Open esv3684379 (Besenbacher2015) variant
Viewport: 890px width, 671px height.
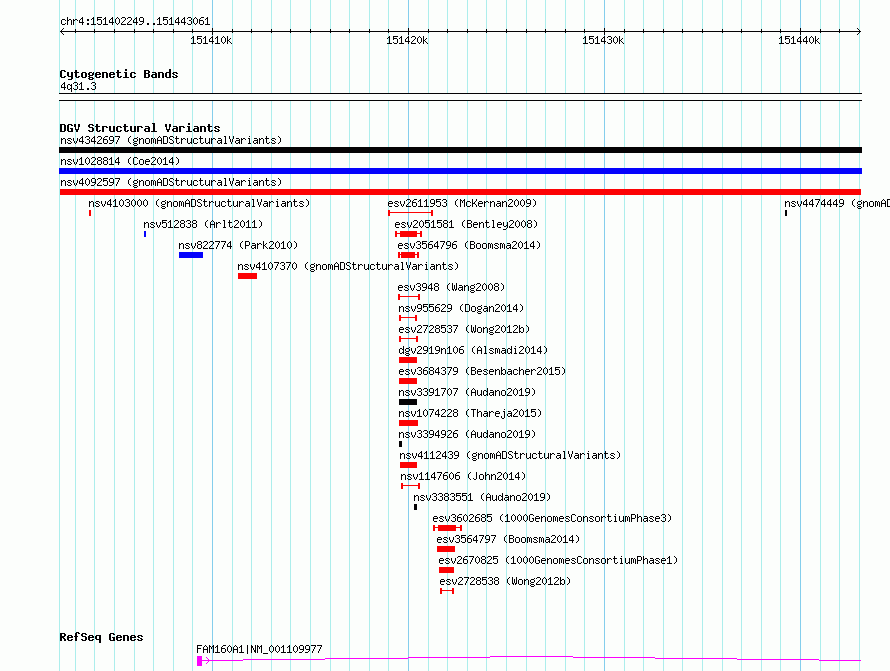(x=482, y=371)
